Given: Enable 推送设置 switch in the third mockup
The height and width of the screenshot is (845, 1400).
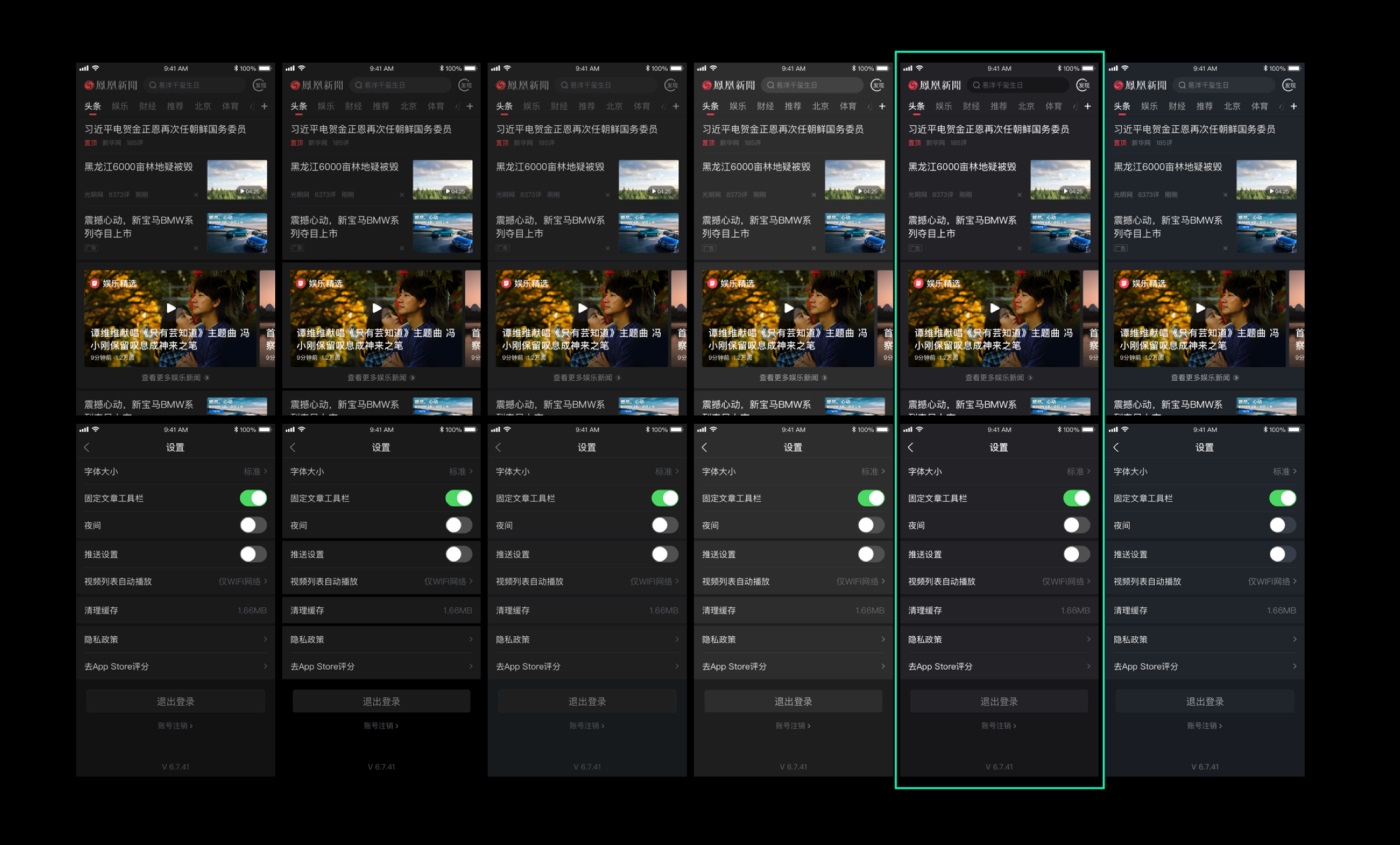Looking at the screenshot, I should (x=665, y=554).
